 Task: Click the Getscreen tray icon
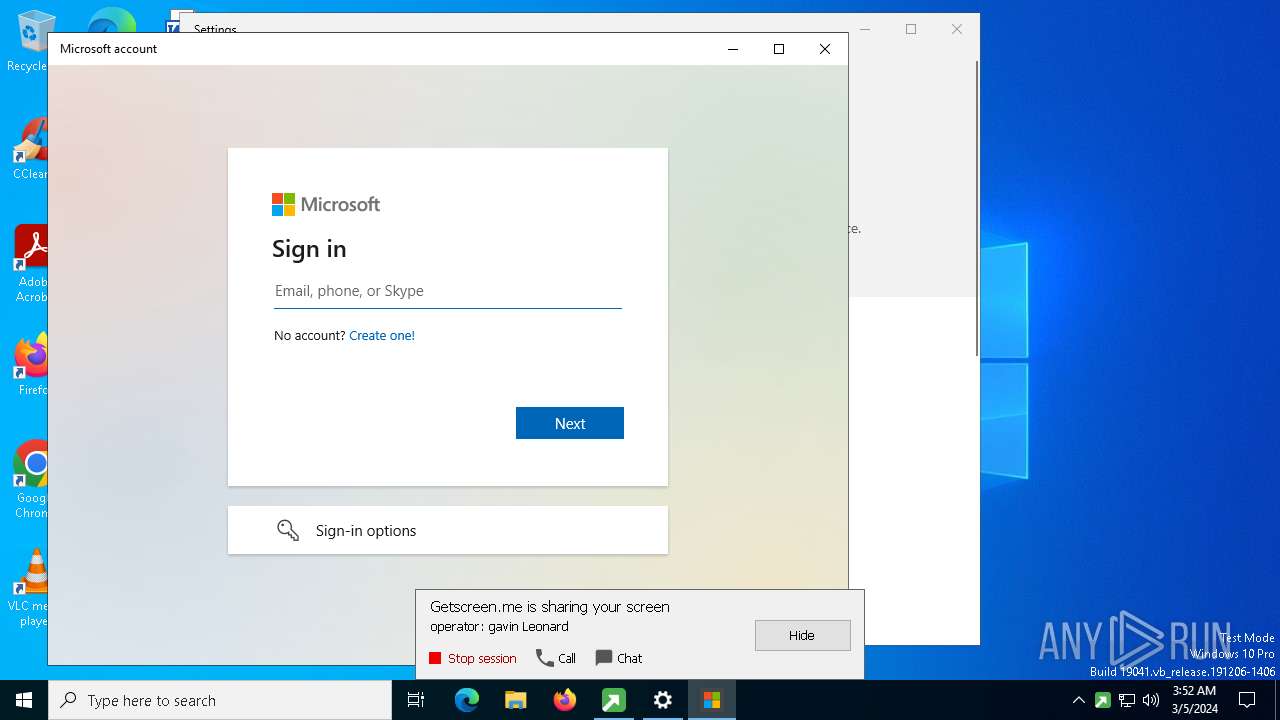coord(1102,700)
